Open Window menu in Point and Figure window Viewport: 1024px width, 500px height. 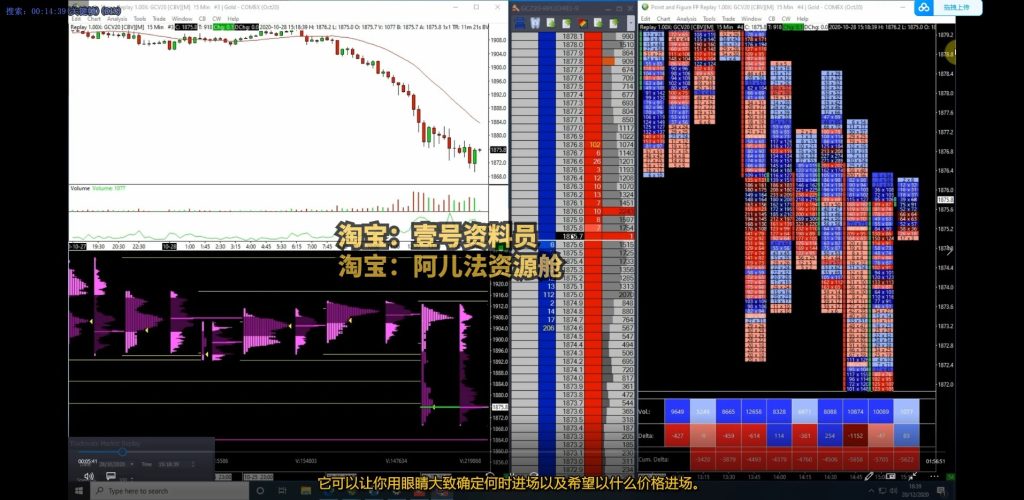(752, 19)
